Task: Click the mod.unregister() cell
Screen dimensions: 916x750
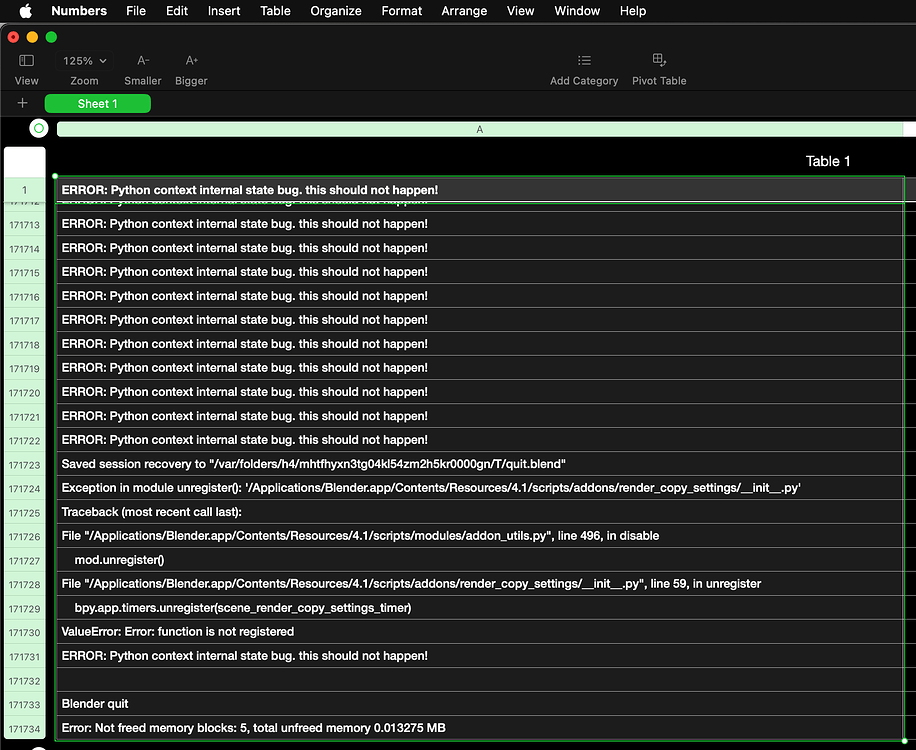Action: tap(480, 560)
